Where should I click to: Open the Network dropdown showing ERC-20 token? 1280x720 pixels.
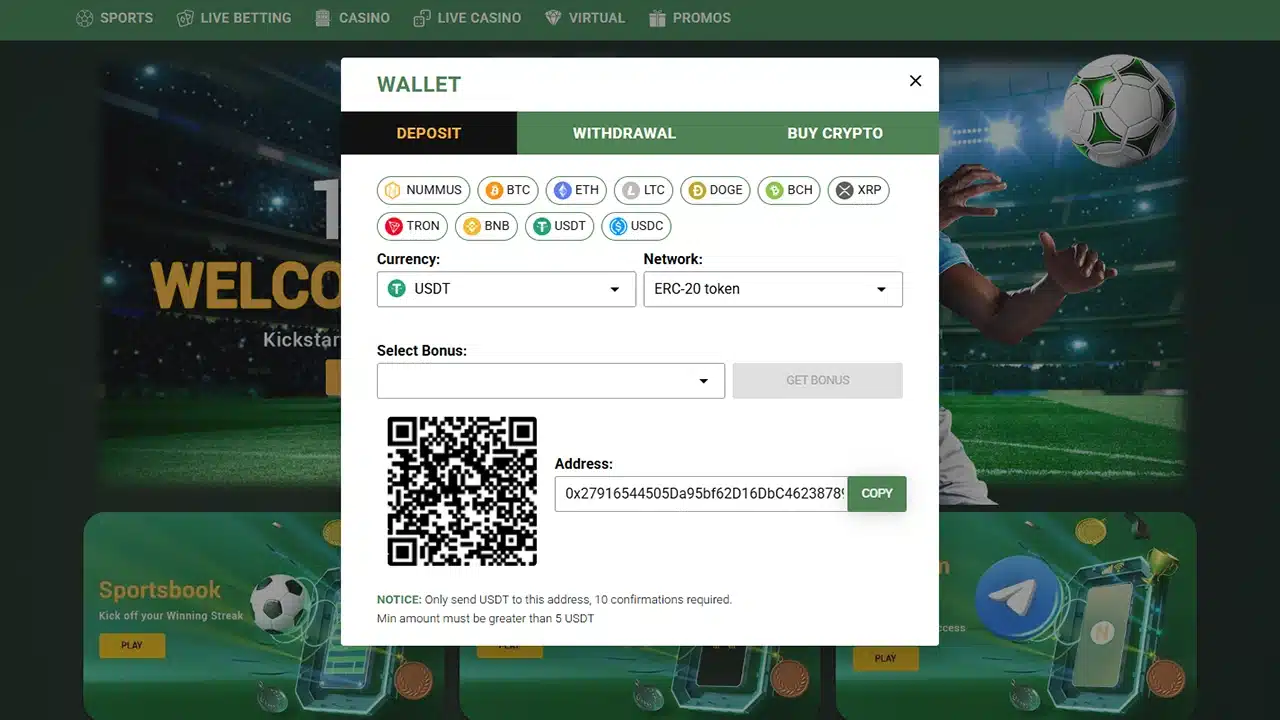[x=773, y=289]
